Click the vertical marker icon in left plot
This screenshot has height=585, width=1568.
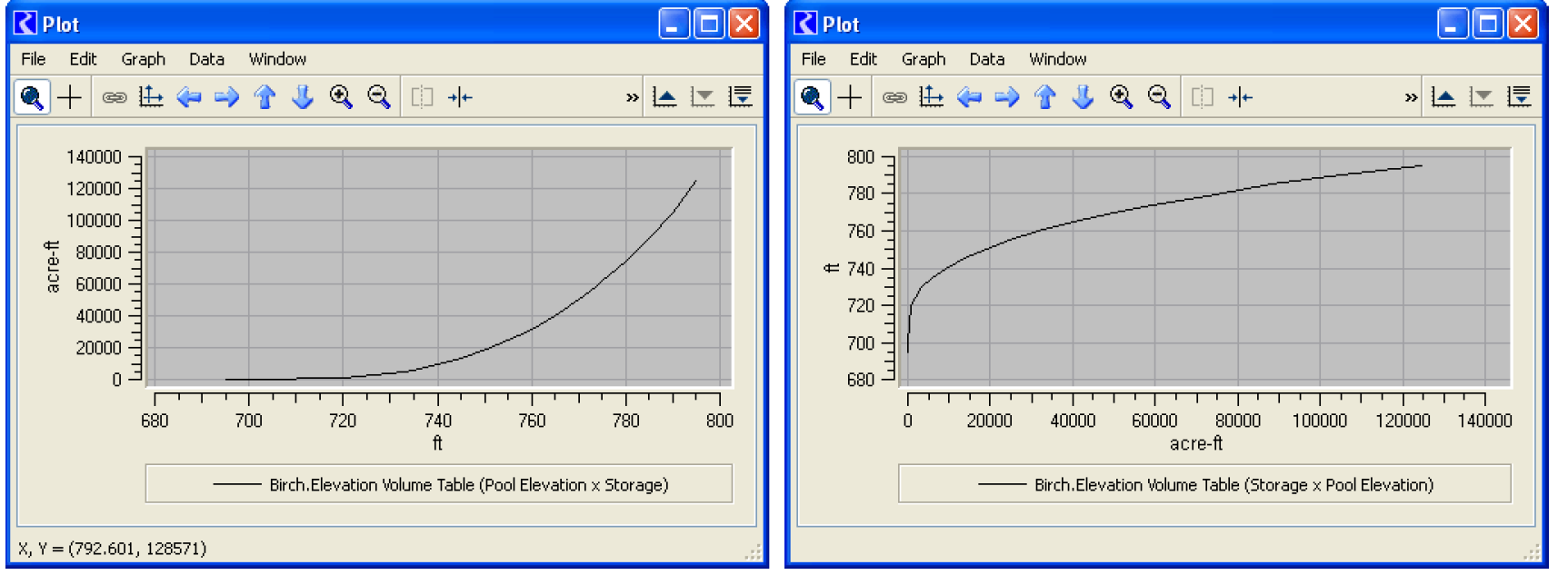pyautogui.click(x=460, y=97)
